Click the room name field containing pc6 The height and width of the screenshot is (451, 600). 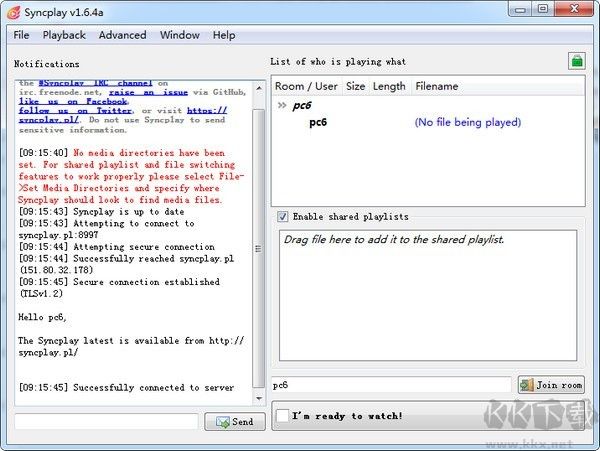pyautogui.click(x=390, y=385)
